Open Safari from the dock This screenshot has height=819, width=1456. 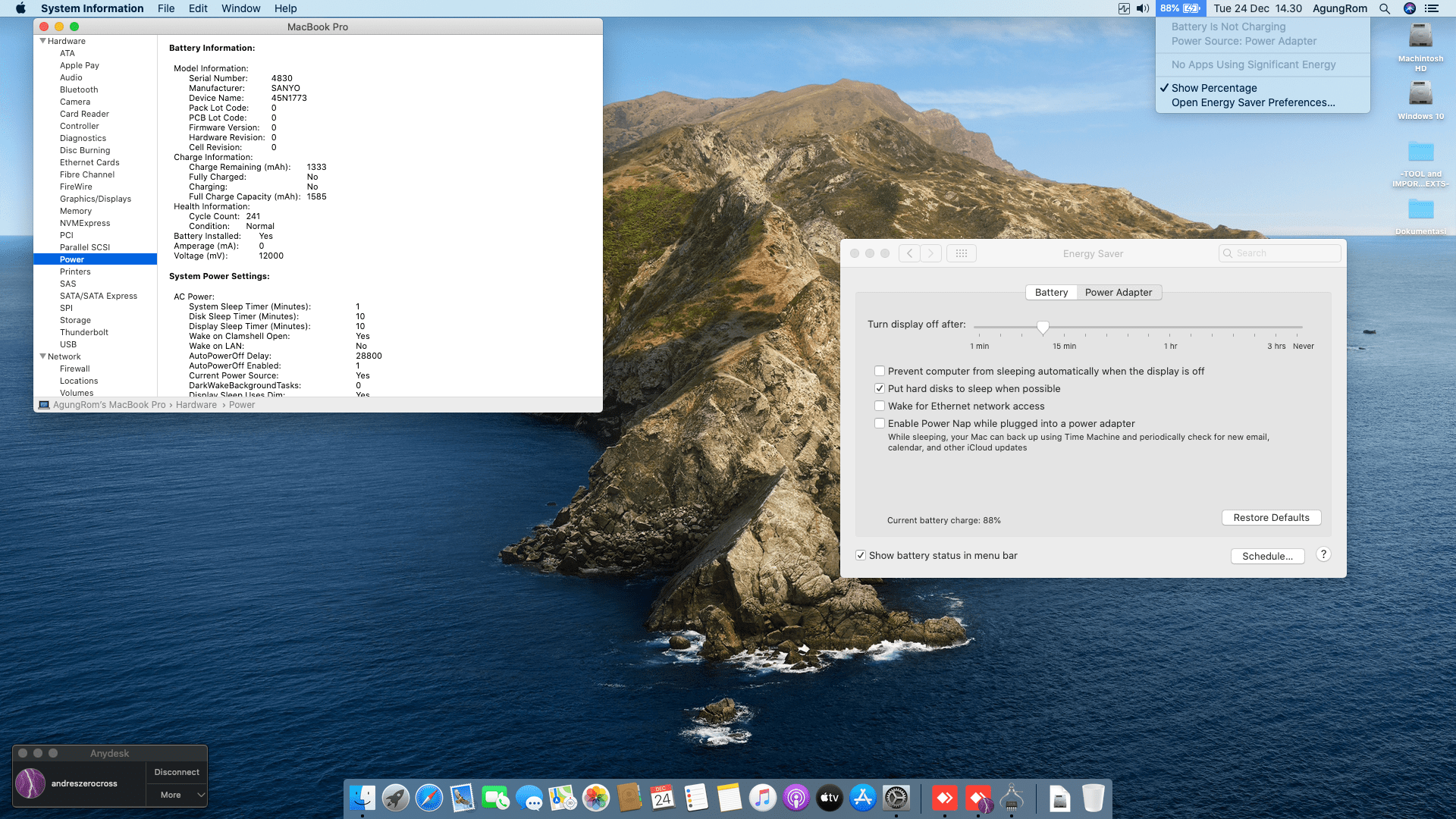428,798
